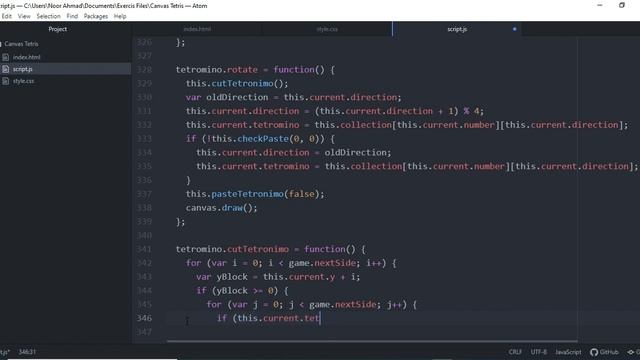The height and width of the screenshot is (360, 640).
Task: Open the Selection menu
Action: pyautogui.click(x=49, y=16)
